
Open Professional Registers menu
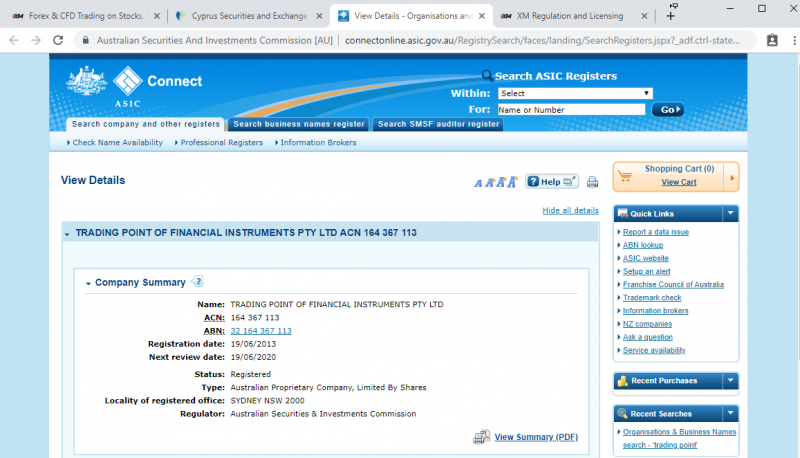pyautogui.click(x=219, y=143)
